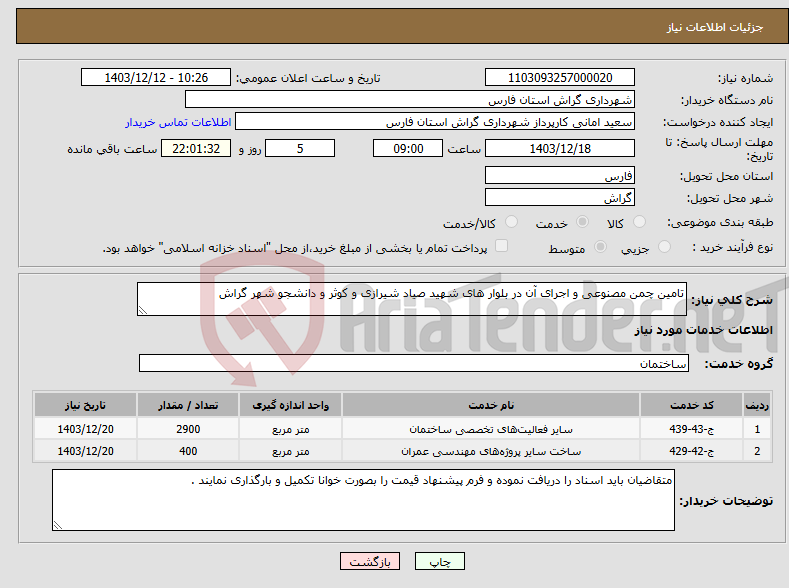Click the row number 2 cell
The image size is (789, 588).
point(757,451)
